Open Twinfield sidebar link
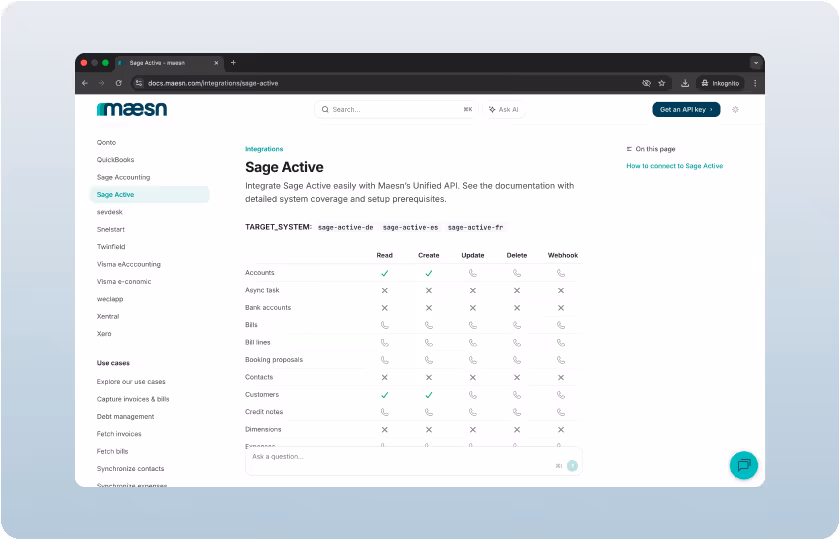840x540 pixels. pos(111,247)
